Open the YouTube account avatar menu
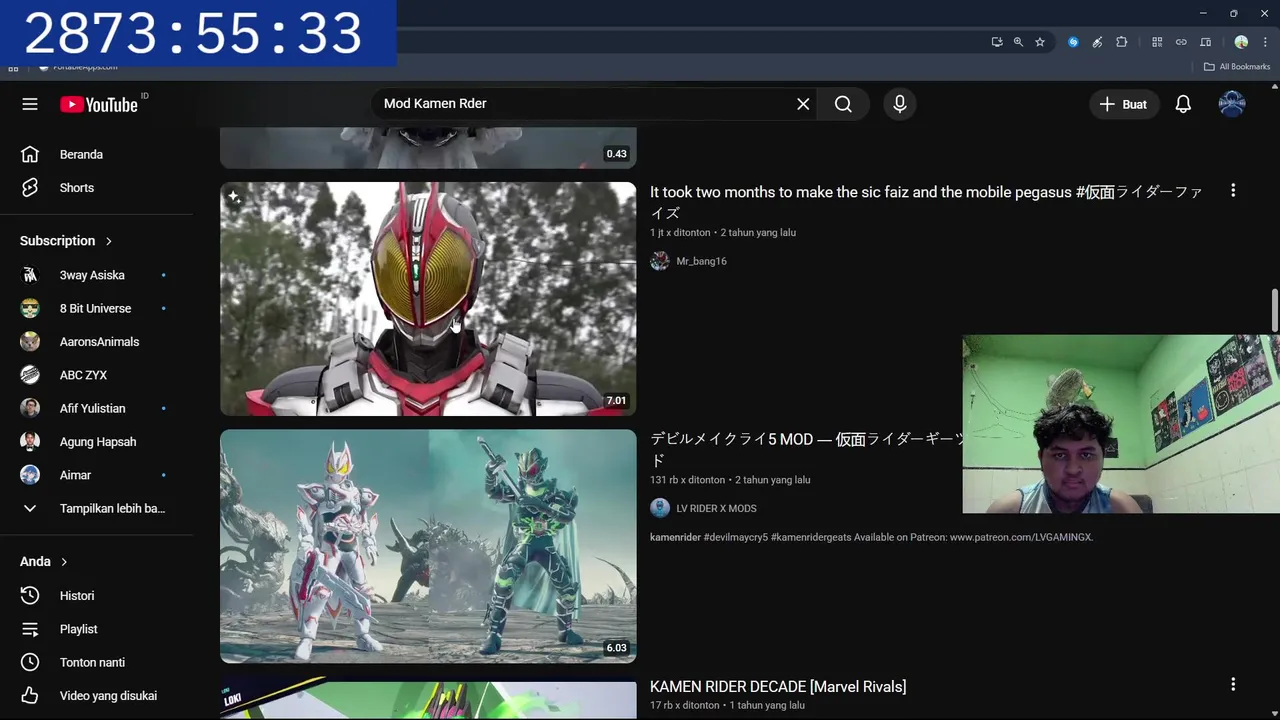 (x=1232, y=104)
